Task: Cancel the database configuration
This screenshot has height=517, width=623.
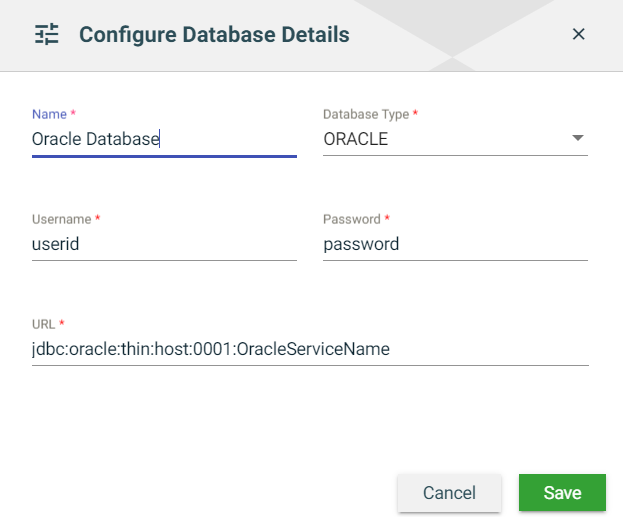Action: (x=449, y=493)
